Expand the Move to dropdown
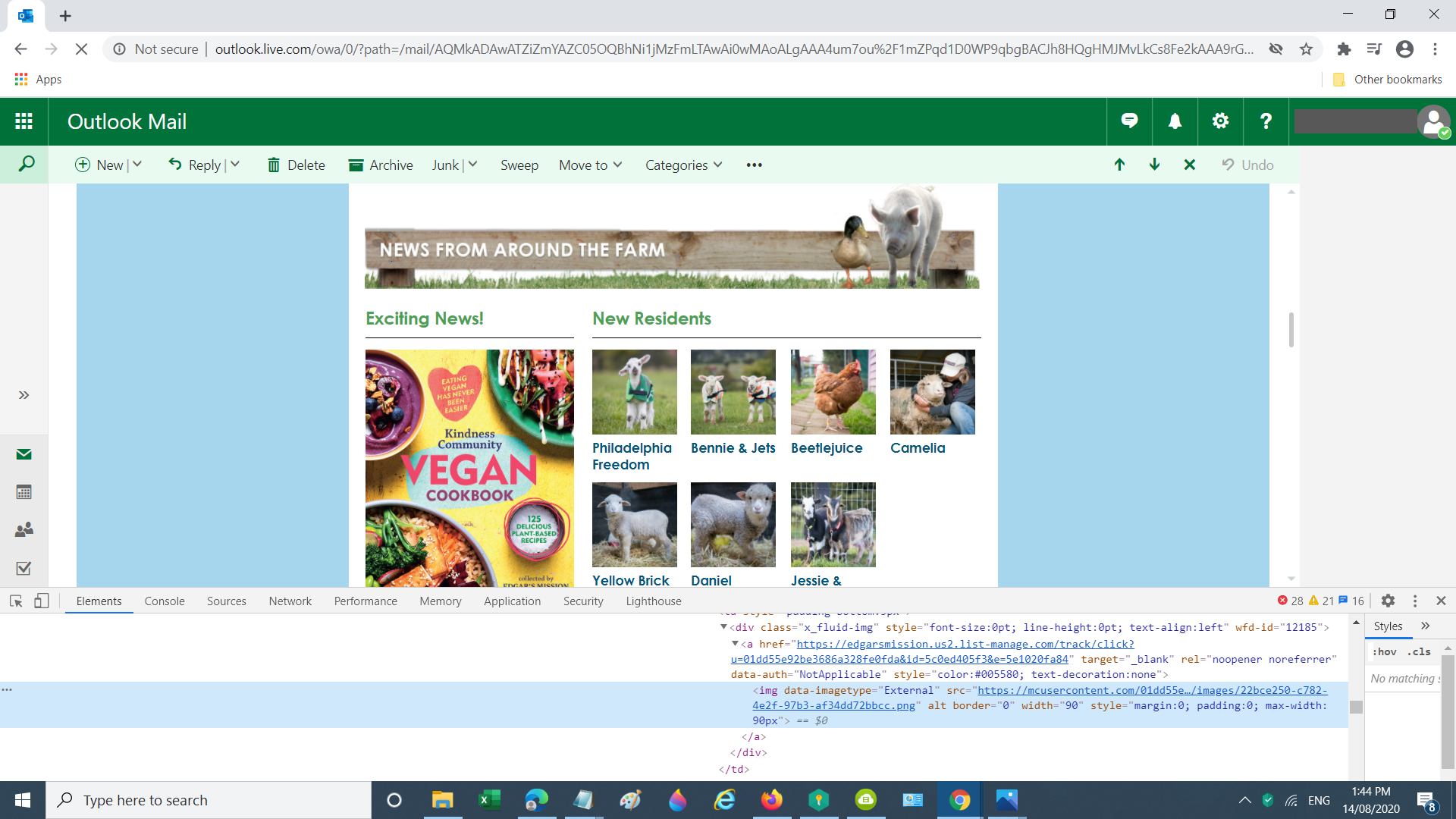Viewport: 1456px width, 819px height. coord(590,165)
